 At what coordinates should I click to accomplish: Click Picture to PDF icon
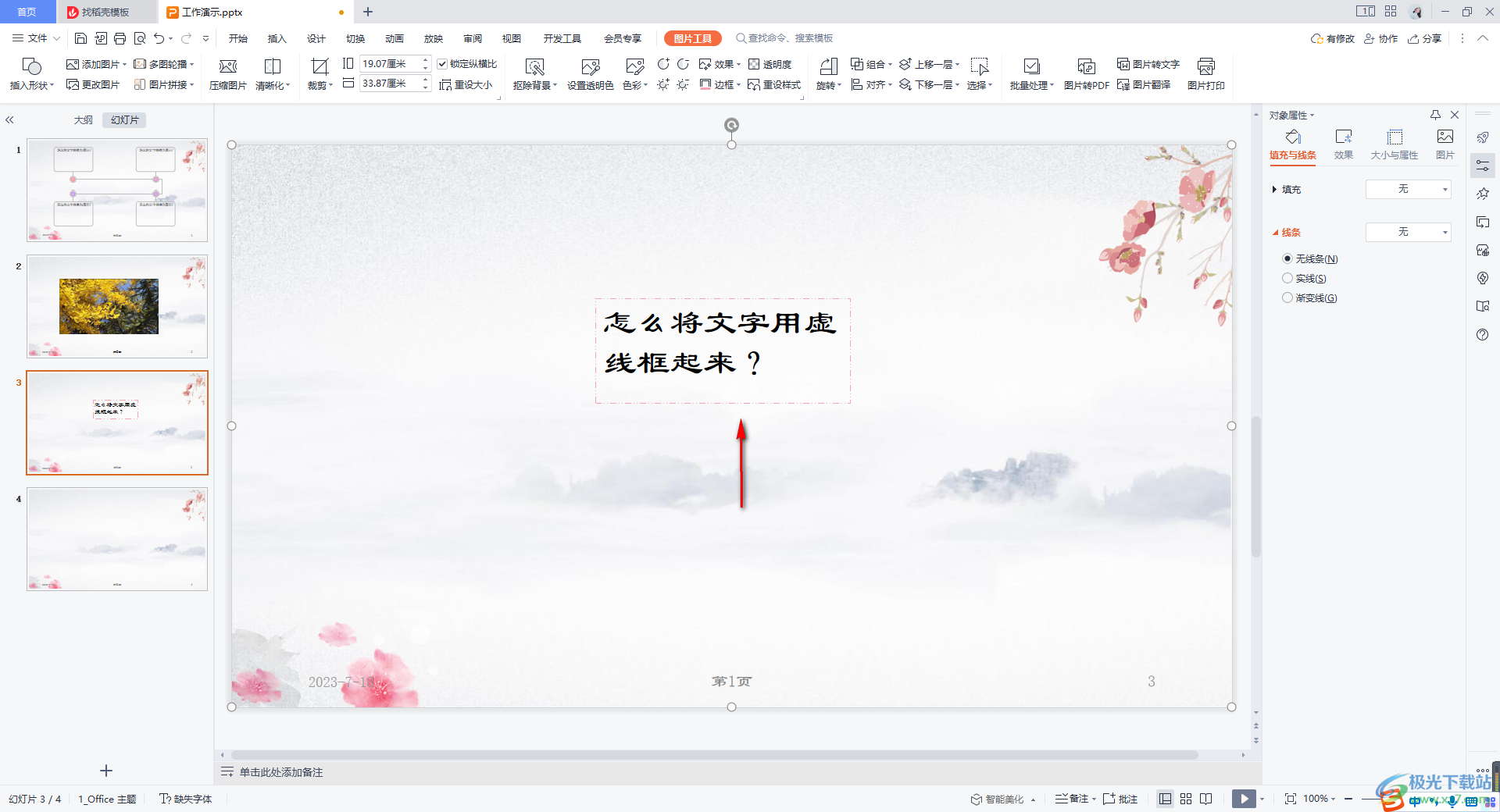tap(1086, 74)
